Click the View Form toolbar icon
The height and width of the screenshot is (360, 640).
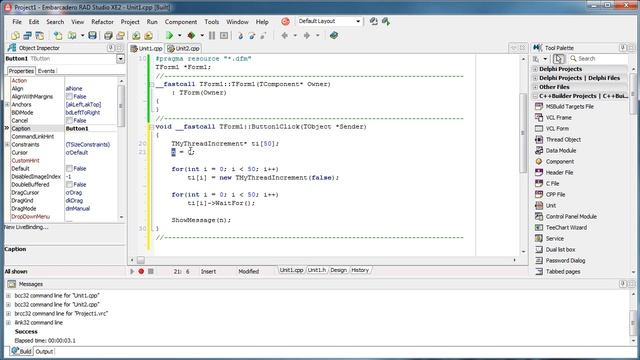(27, 36)
